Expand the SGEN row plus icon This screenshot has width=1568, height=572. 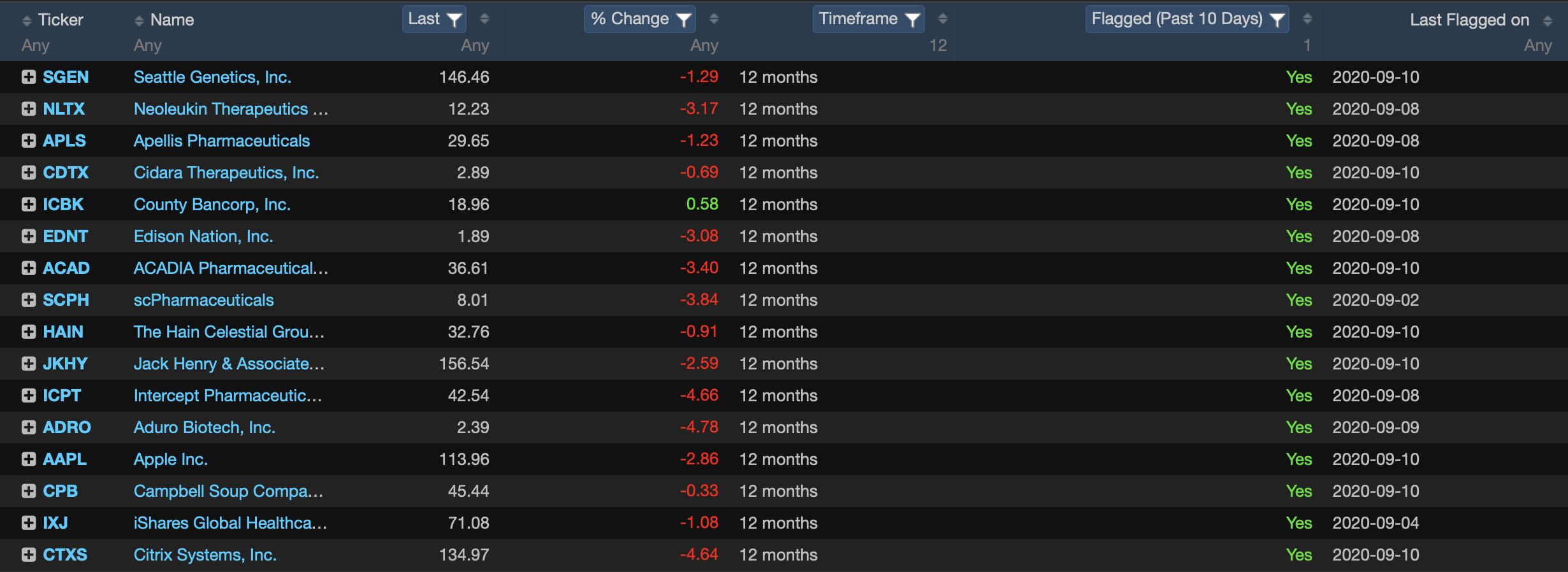(28, 77)
